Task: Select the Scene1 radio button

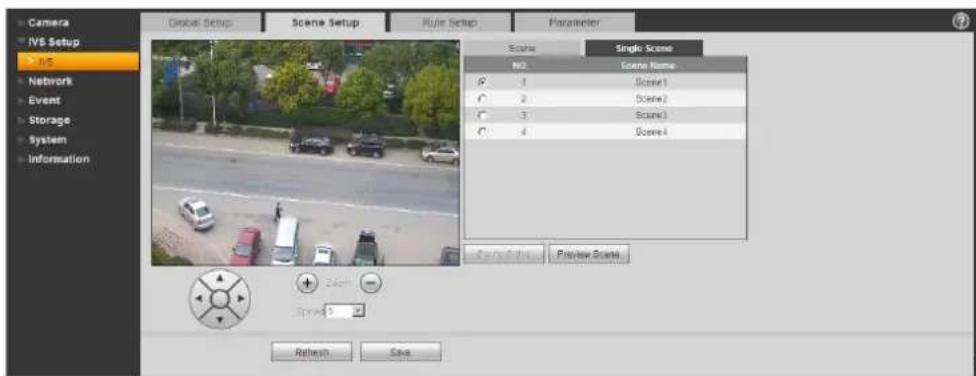Action: tap(482, 82)
